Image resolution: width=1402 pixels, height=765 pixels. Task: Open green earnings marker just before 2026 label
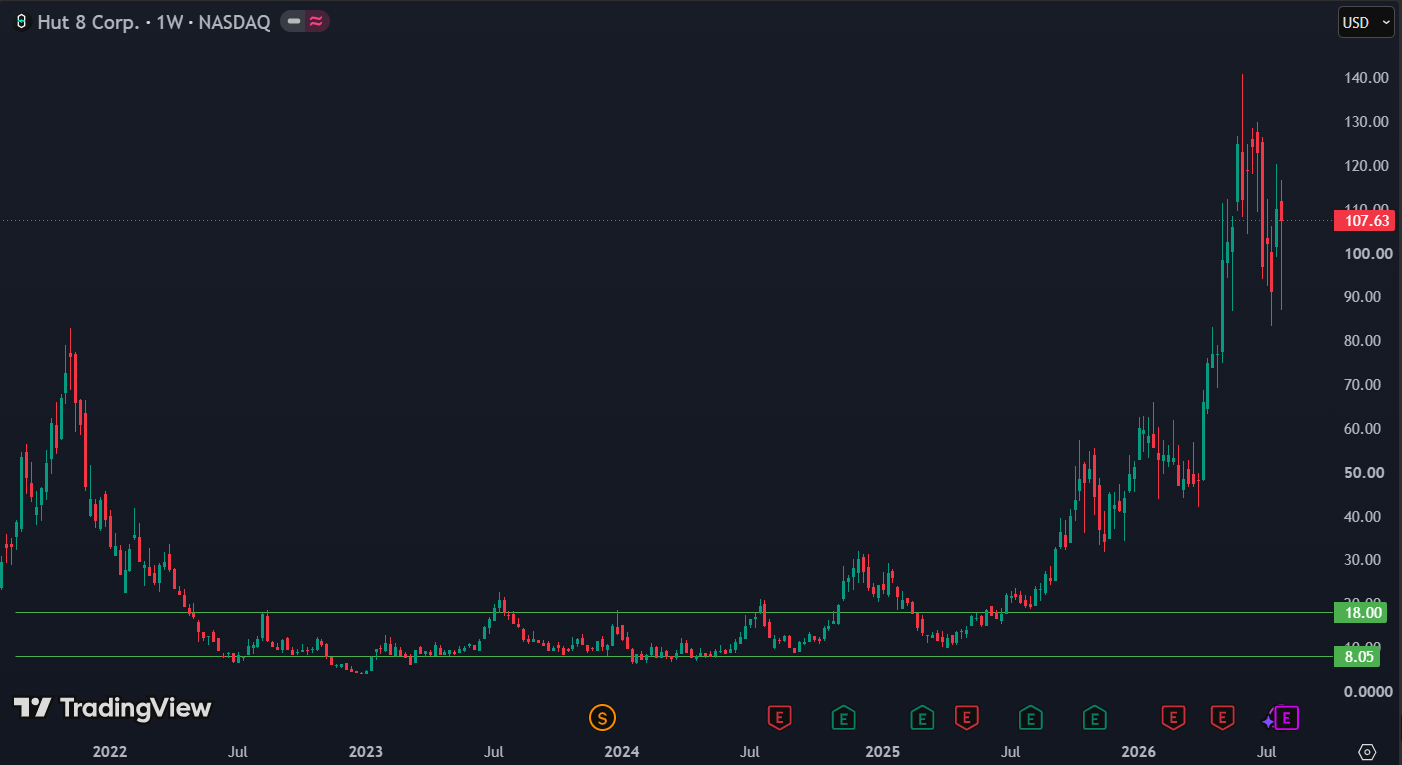[1095, 717]
